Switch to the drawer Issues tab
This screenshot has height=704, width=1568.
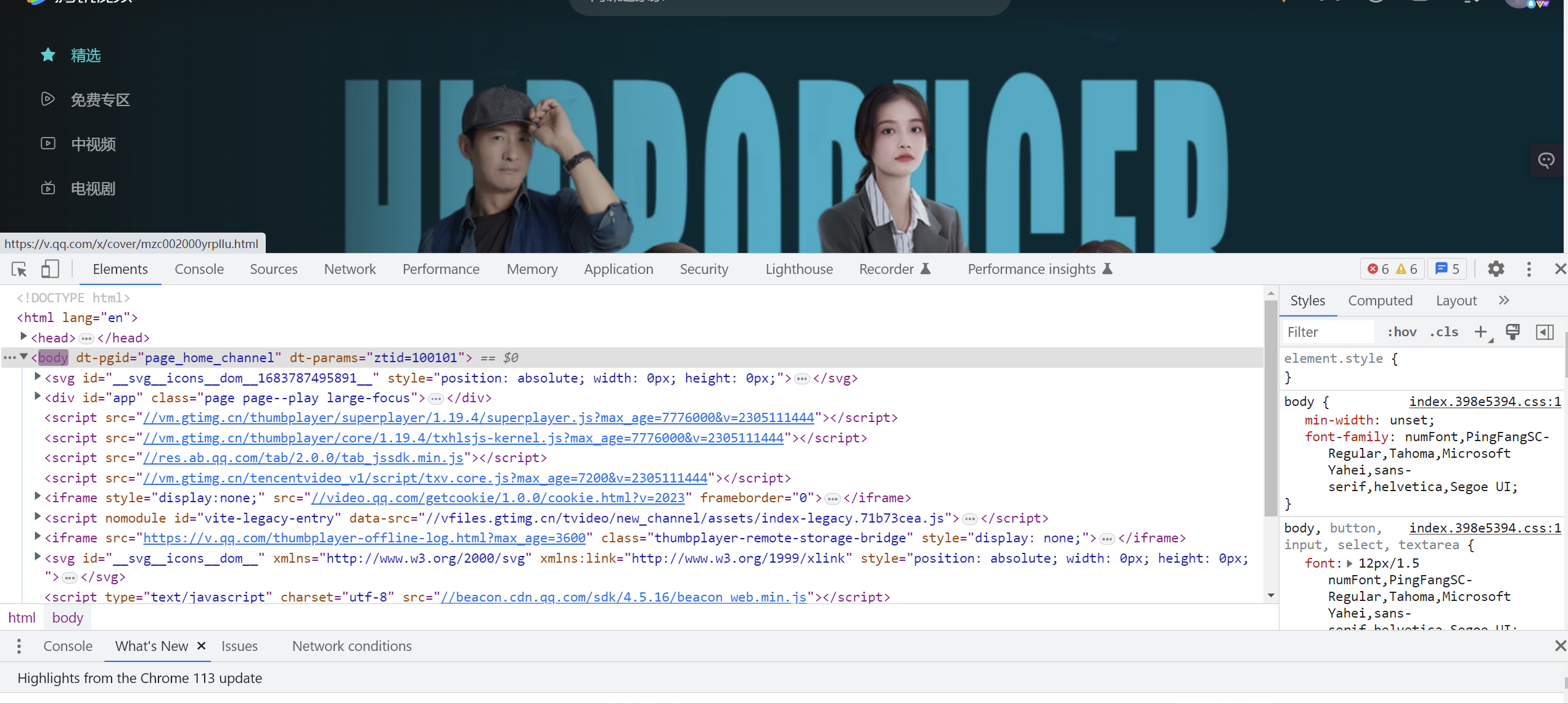click(x=239, y=646)
